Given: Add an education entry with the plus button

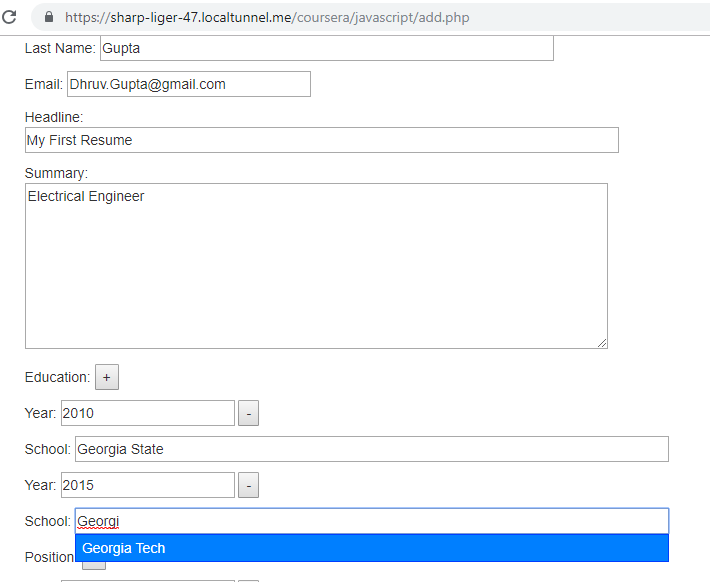Looking at the screenshot, I should (107, 377).
